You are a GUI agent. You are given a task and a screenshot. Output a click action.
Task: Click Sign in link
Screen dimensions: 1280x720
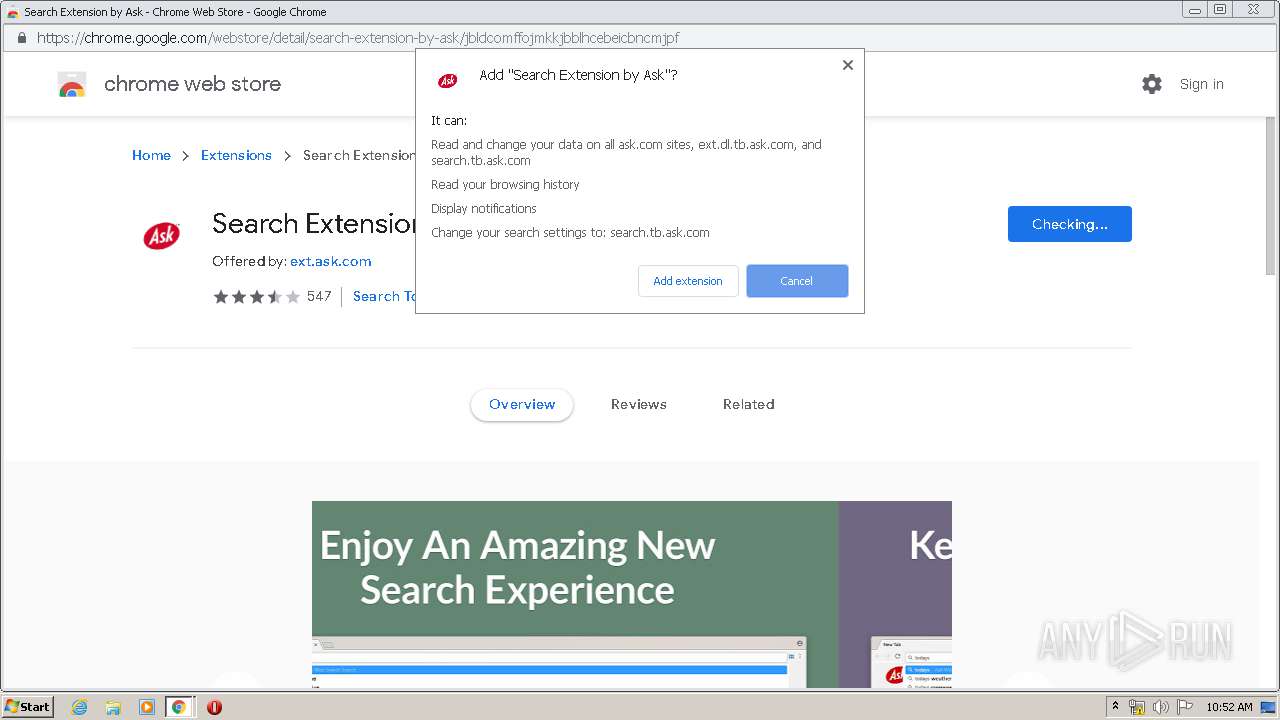click(x=1201, y=84)
